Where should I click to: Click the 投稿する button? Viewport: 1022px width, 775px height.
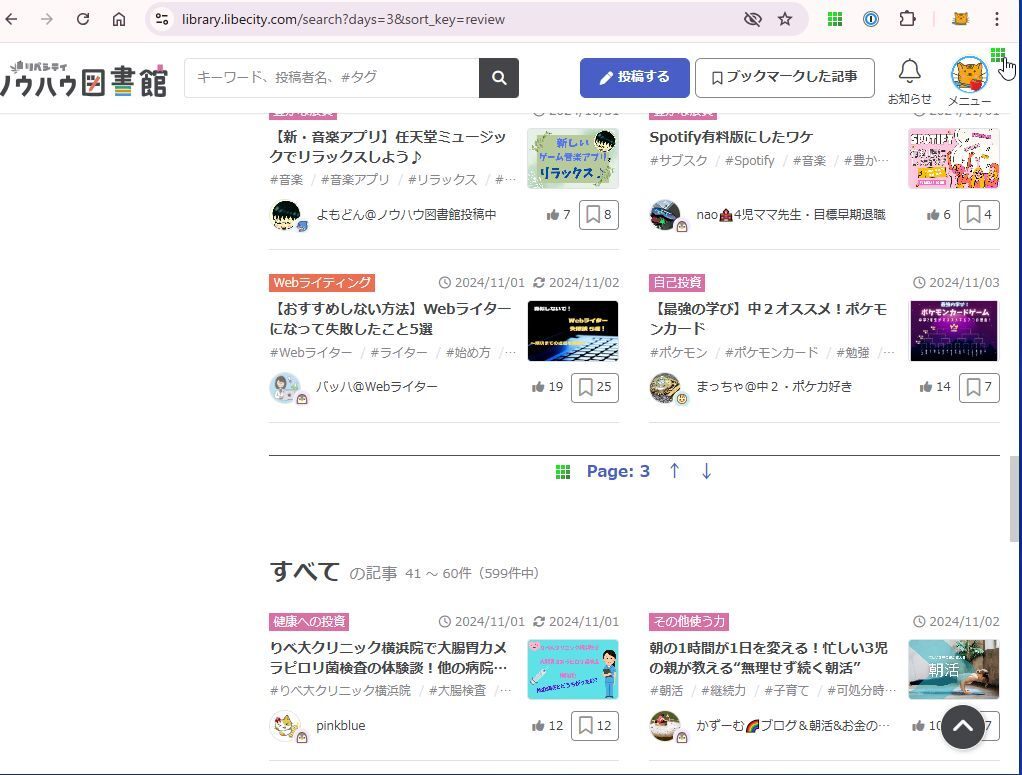coord(635,78)
